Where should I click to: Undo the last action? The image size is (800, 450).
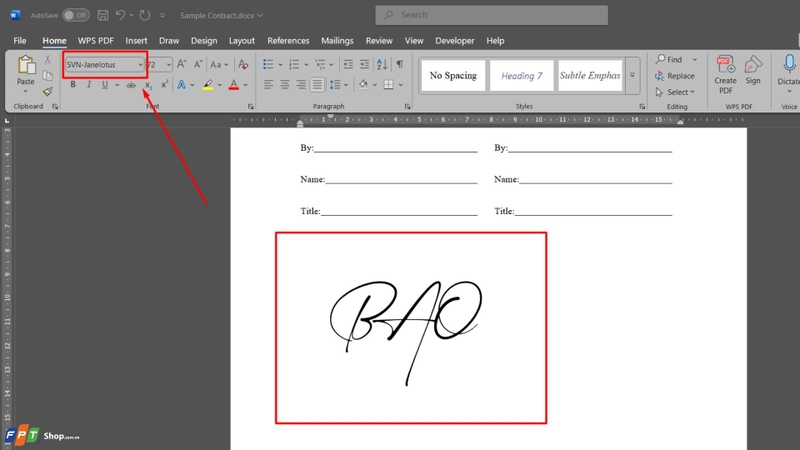coord(120,15)
